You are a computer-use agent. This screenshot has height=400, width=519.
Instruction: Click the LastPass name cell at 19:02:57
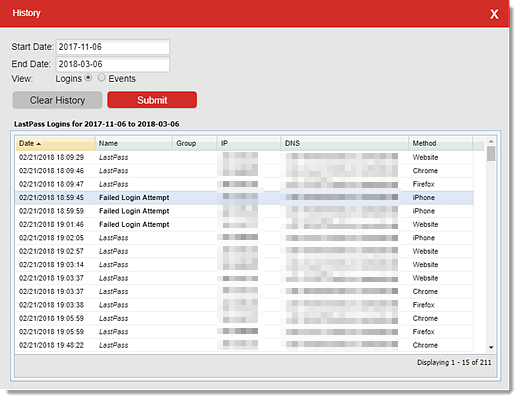click(x=113, y=251)
